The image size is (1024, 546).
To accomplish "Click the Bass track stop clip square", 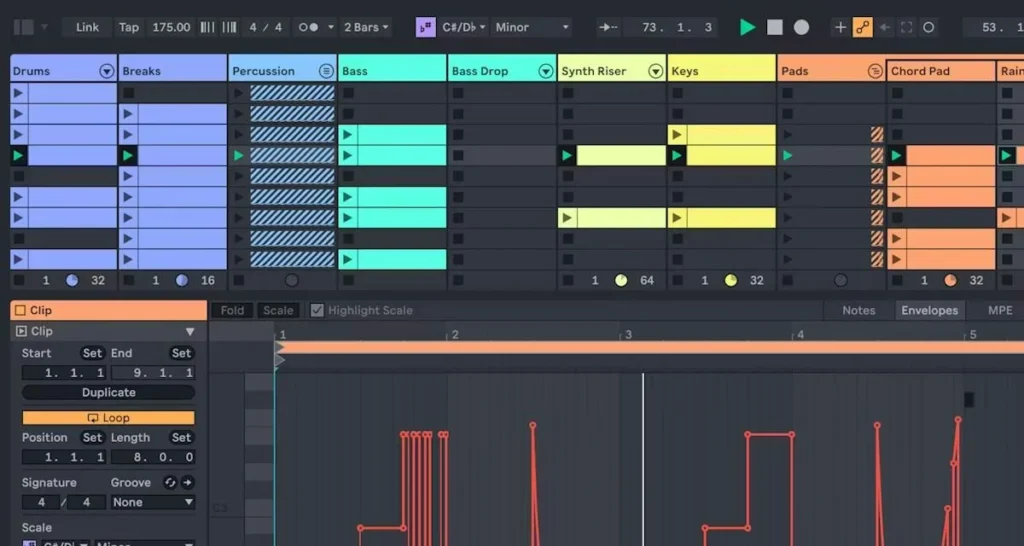I will click(x=348, y=280).
